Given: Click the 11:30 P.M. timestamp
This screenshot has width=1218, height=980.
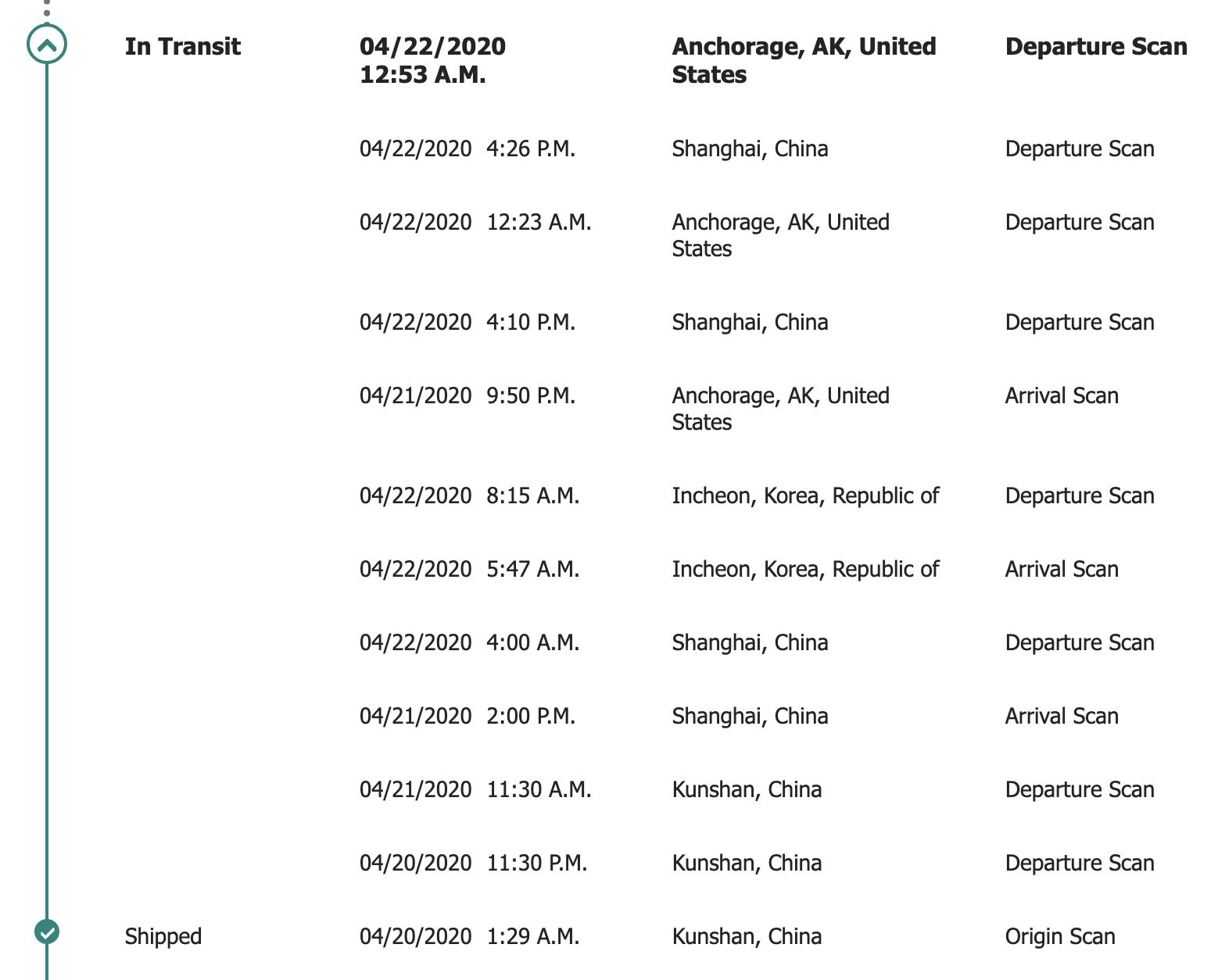Looking at the screenshot, I should pyautogui.click(x=536, y=863).
